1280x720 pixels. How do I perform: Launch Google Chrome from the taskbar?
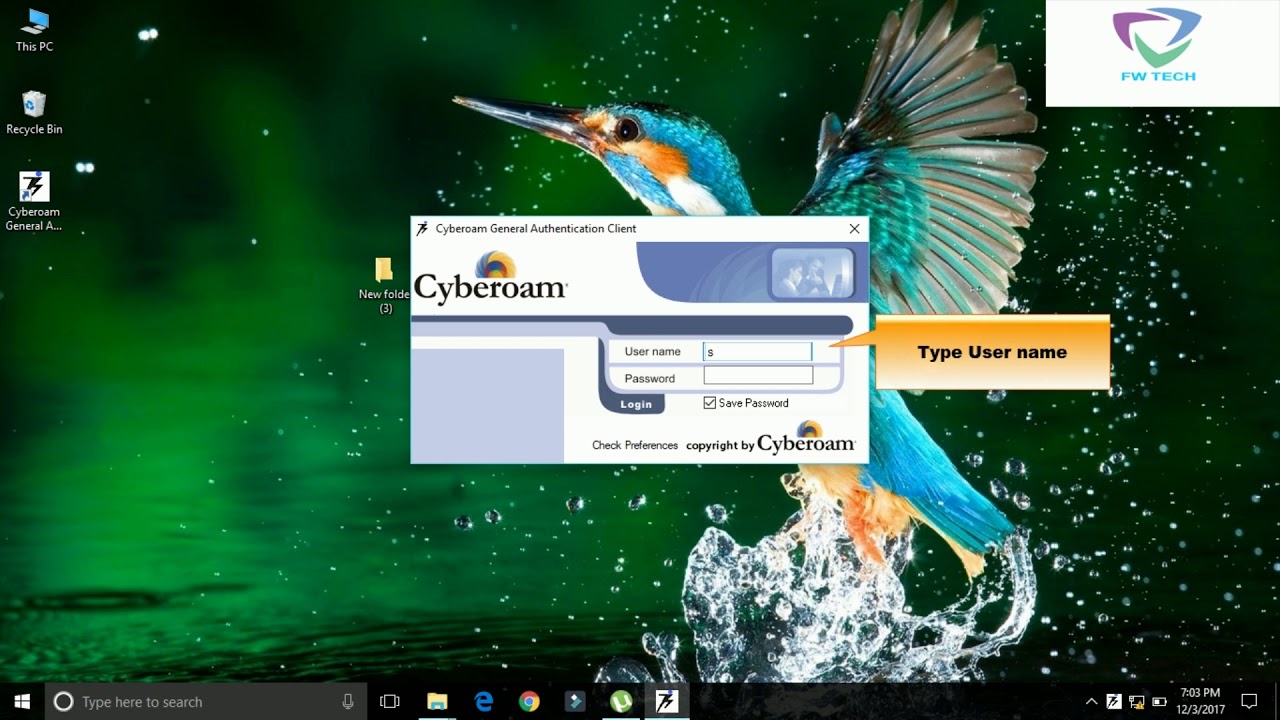(529, 701)
